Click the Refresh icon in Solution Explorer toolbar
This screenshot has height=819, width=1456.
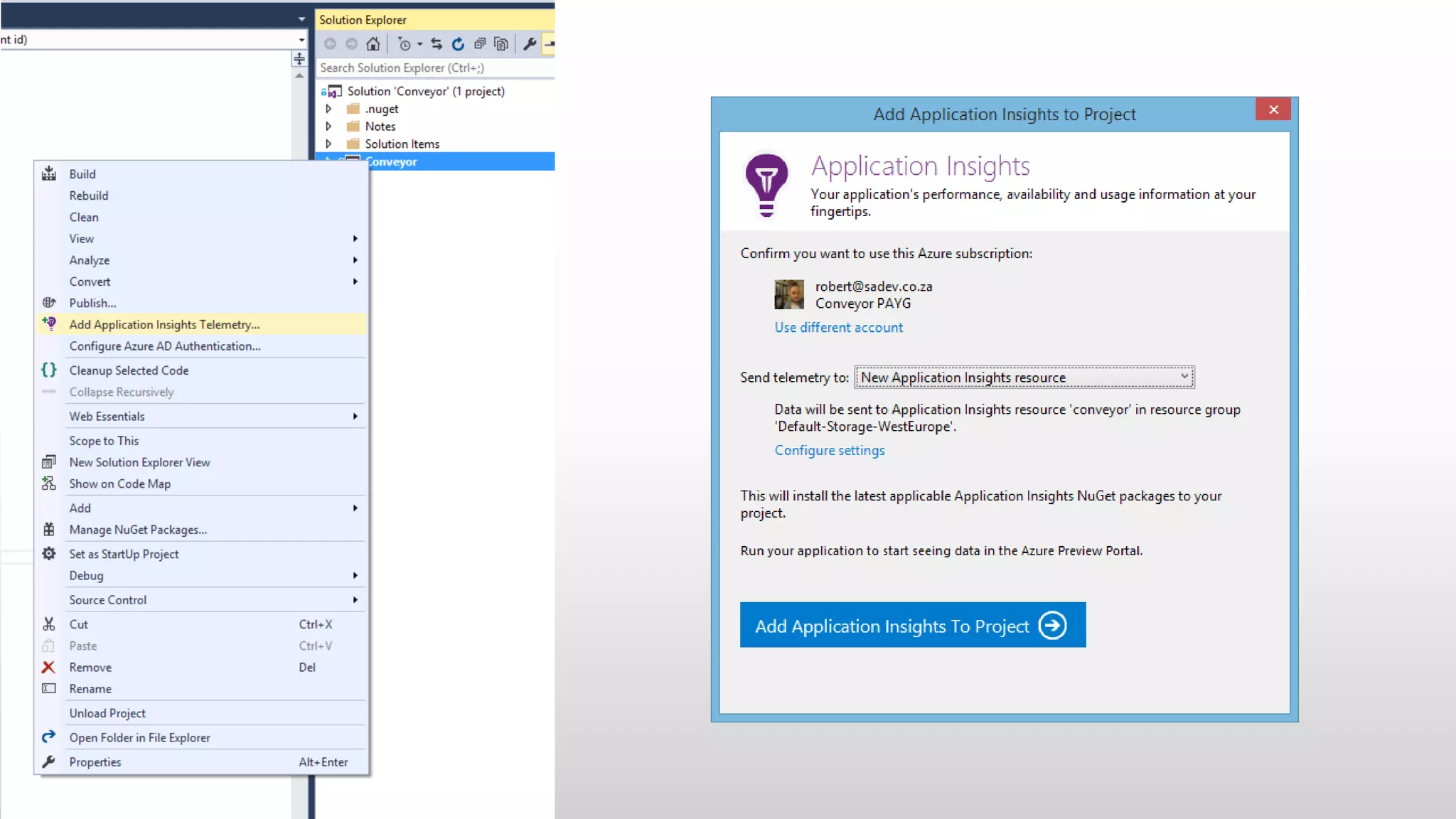pos(458,44)
